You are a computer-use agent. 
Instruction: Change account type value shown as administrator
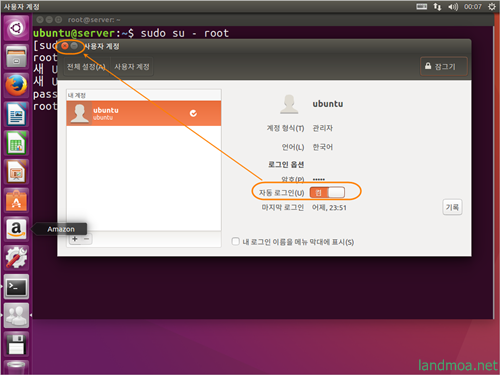point(322,128)
